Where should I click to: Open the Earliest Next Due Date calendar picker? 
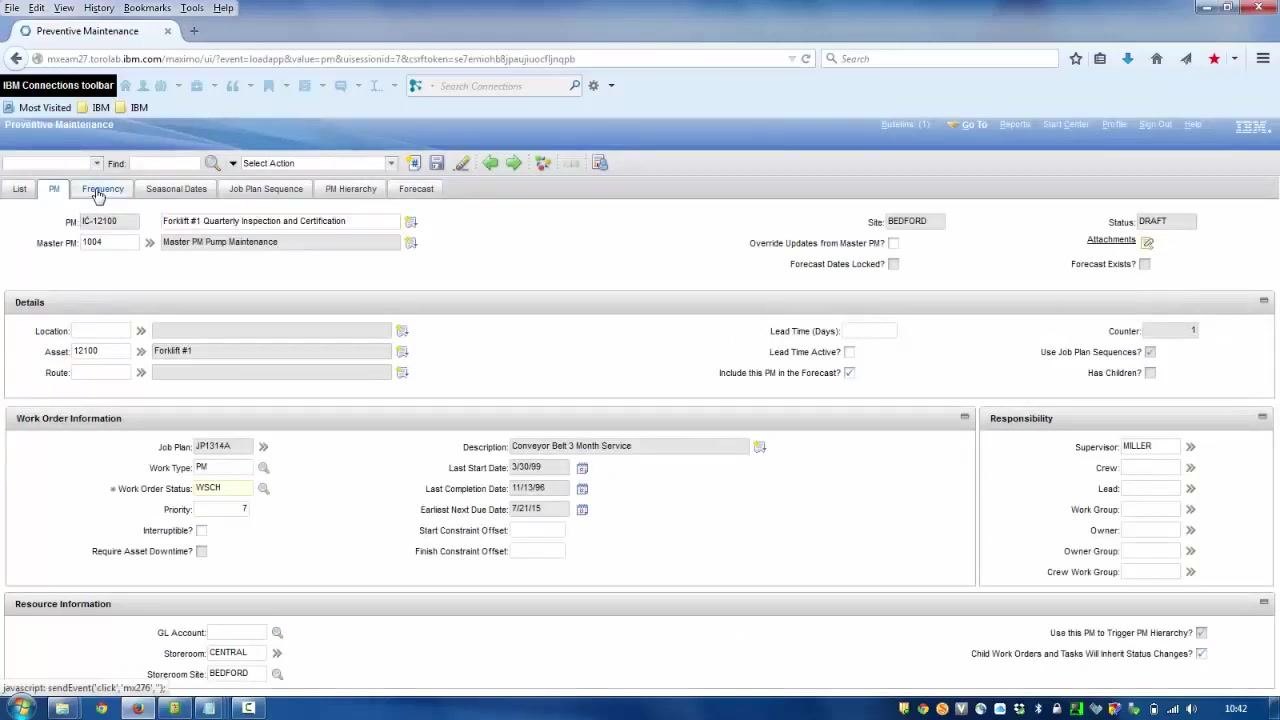click(x=582, y=510)
